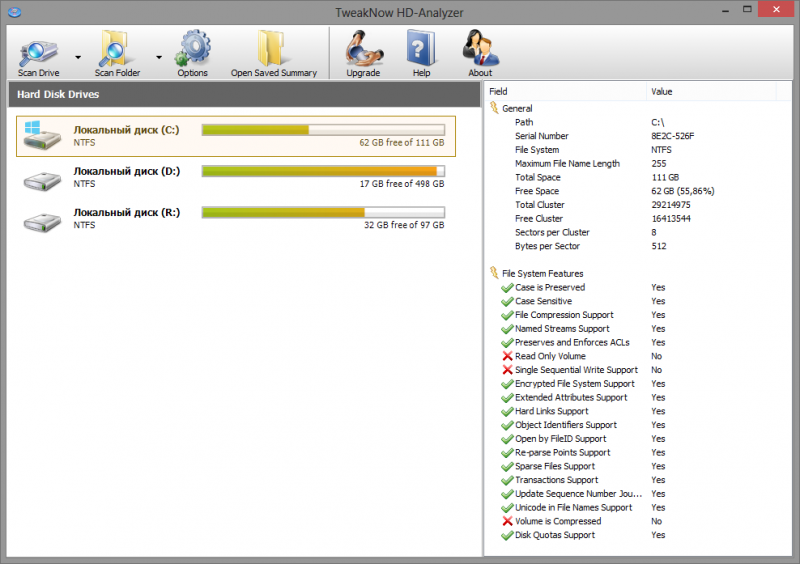Click the checkmark beside Preserves and Enforces ACLs

point(507,342)
